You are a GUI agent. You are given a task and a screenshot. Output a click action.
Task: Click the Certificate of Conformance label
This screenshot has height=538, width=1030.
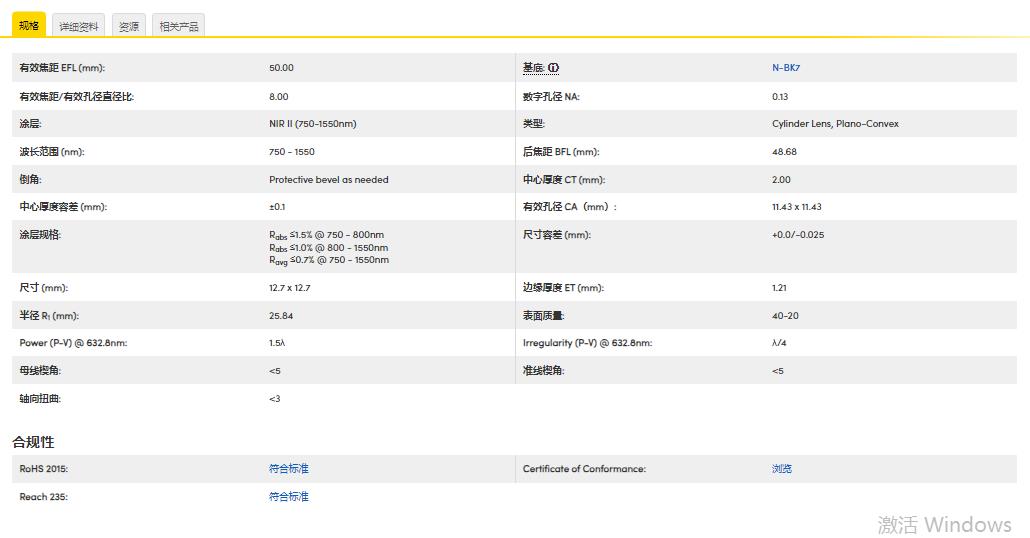584,468
